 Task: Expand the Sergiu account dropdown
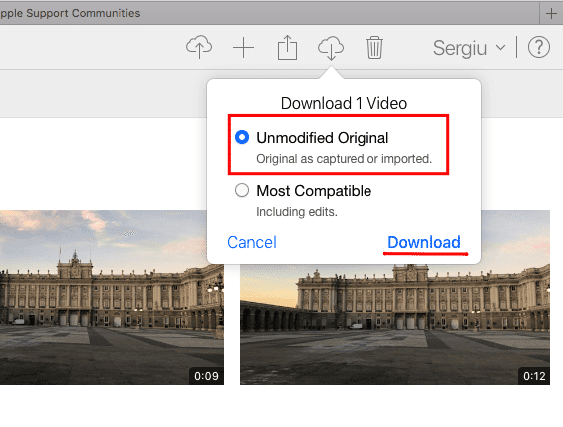pos(469,48)
